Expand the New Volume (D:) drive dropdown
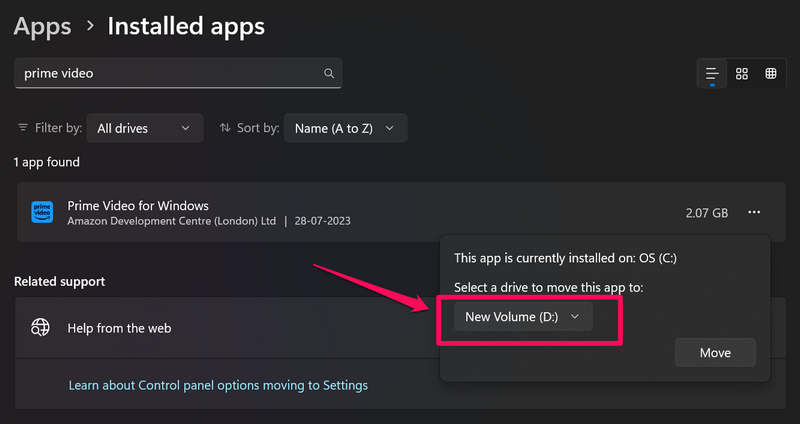This screenshot has height=424, width=800. point(523,317)
